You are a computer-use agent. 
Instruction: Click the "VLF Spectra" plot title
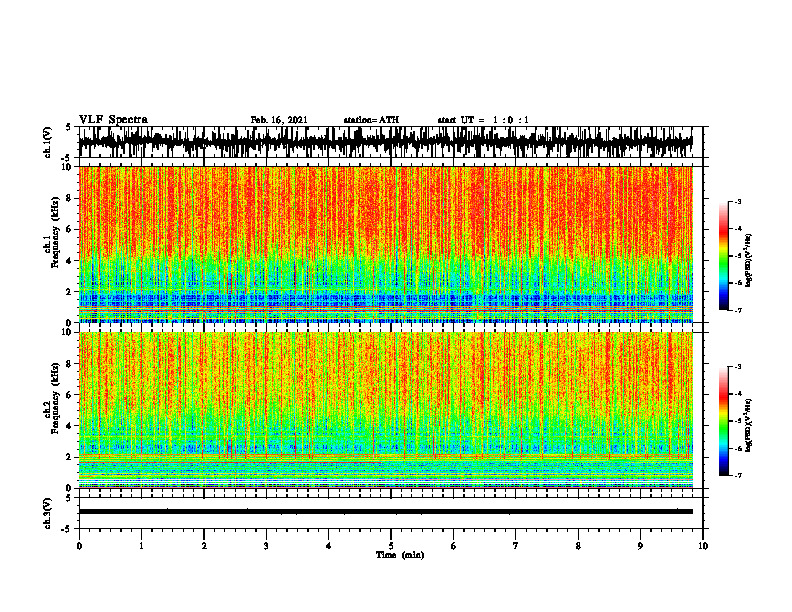coord(113,120)
